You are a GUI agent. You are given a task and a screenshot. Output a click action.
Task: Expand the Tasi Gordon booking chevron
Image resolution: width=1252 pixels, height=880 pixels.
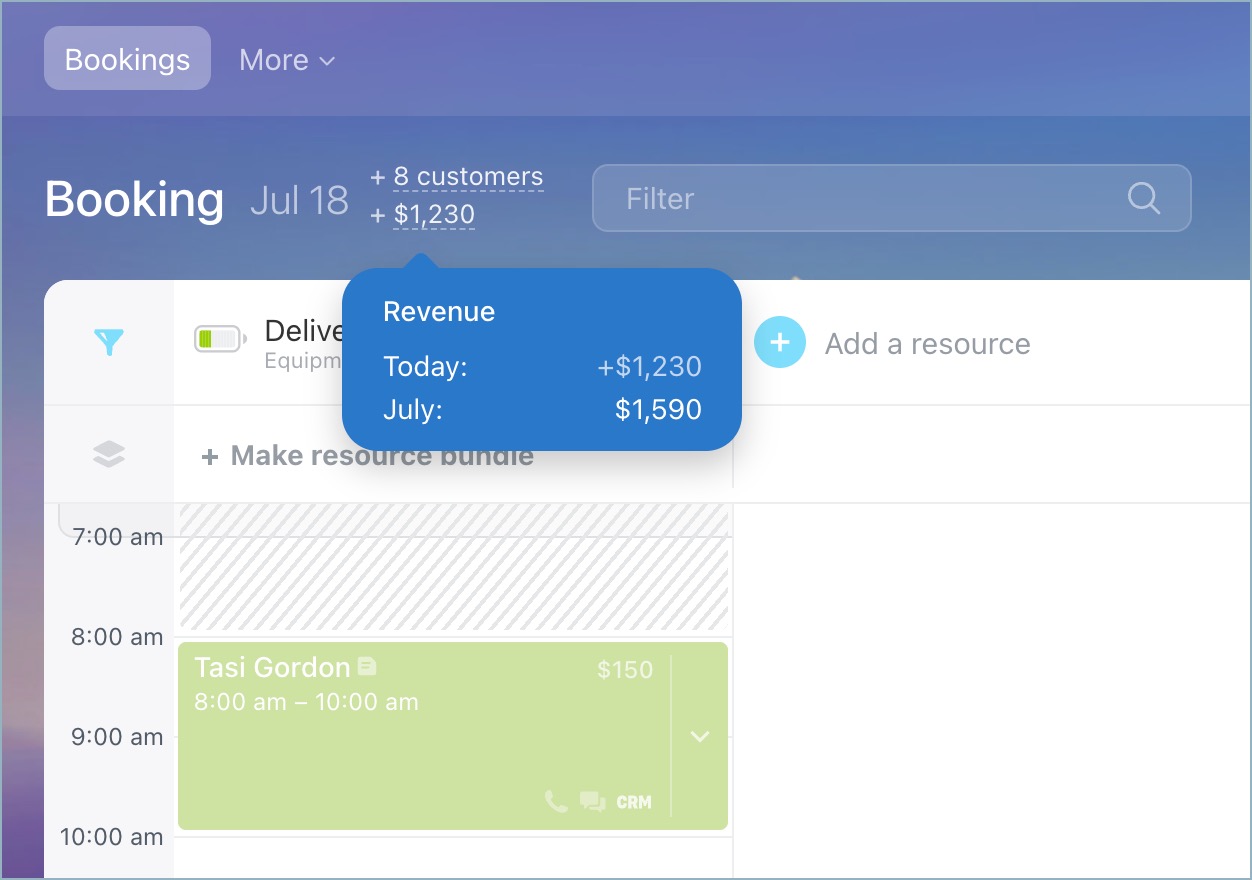pyautogui.click(x=700, y=737)
